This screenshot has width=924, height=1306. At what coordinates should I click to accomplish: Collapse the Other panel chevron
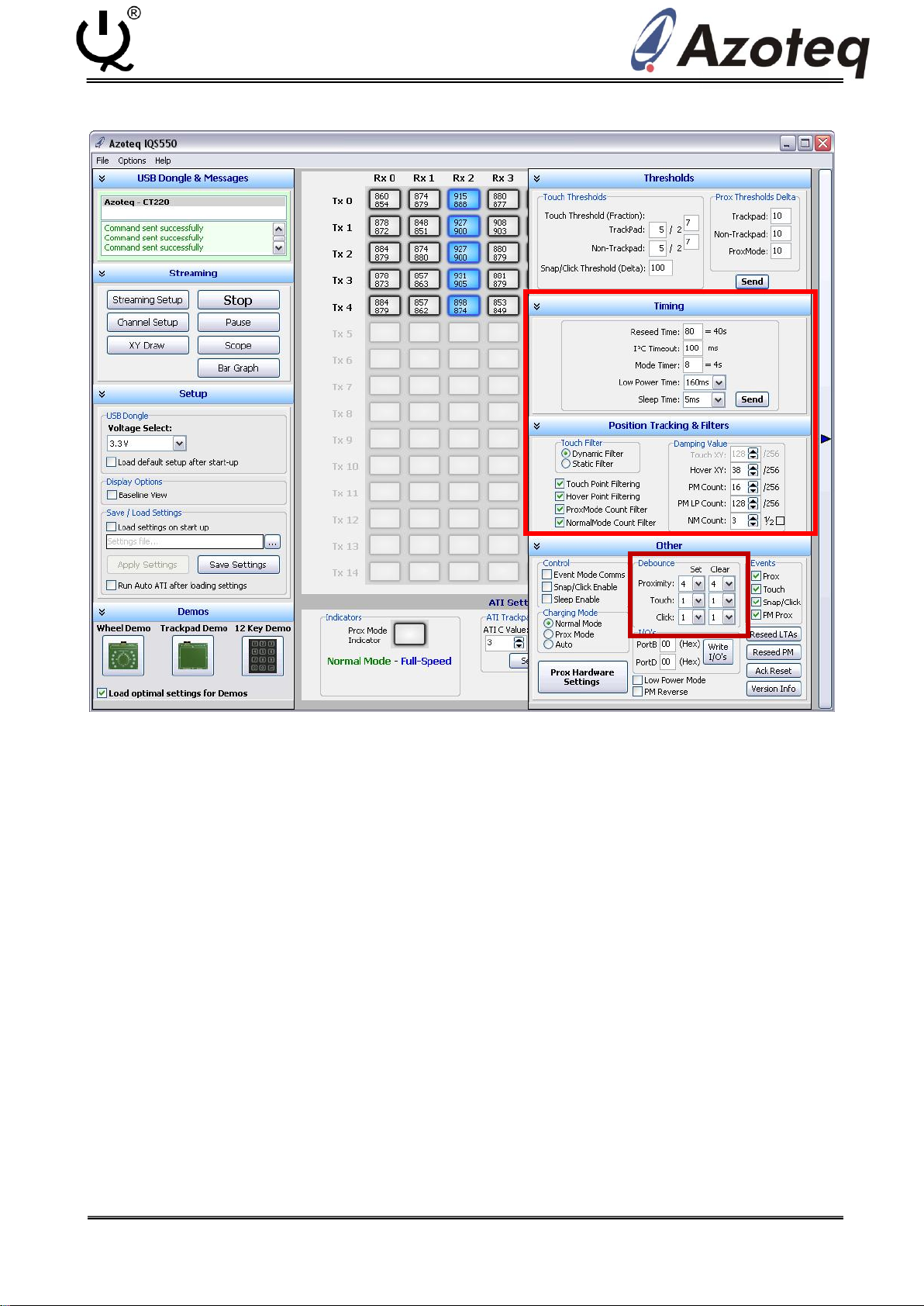[x=536, y=546]
